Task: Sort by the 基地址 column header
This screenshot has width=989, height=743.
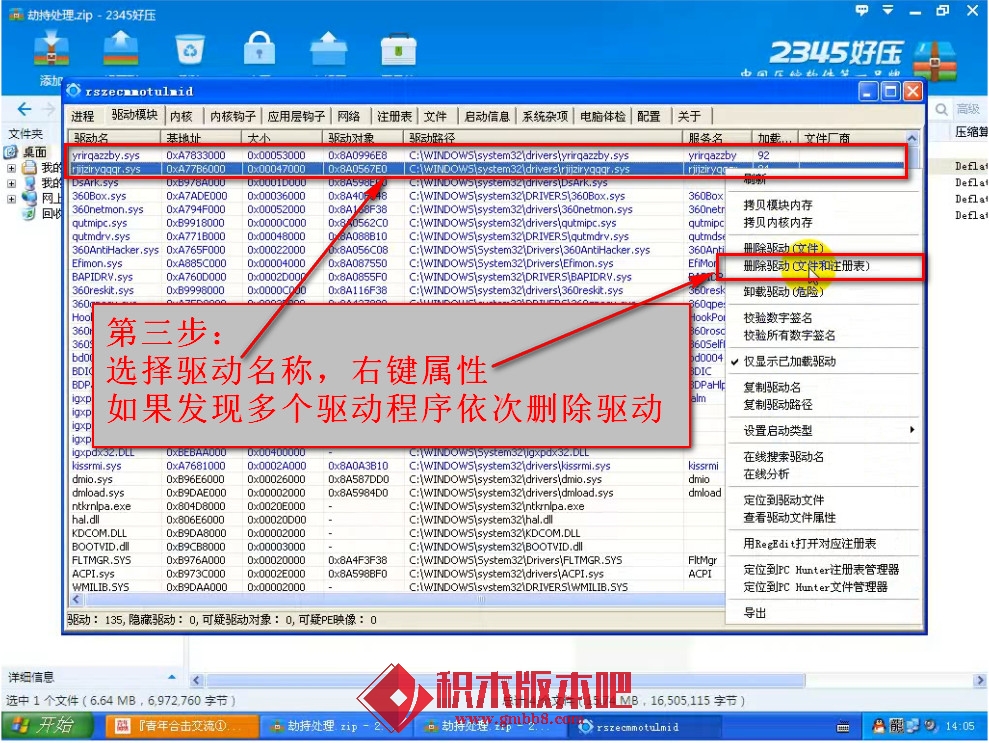Action: click(201, 137)
